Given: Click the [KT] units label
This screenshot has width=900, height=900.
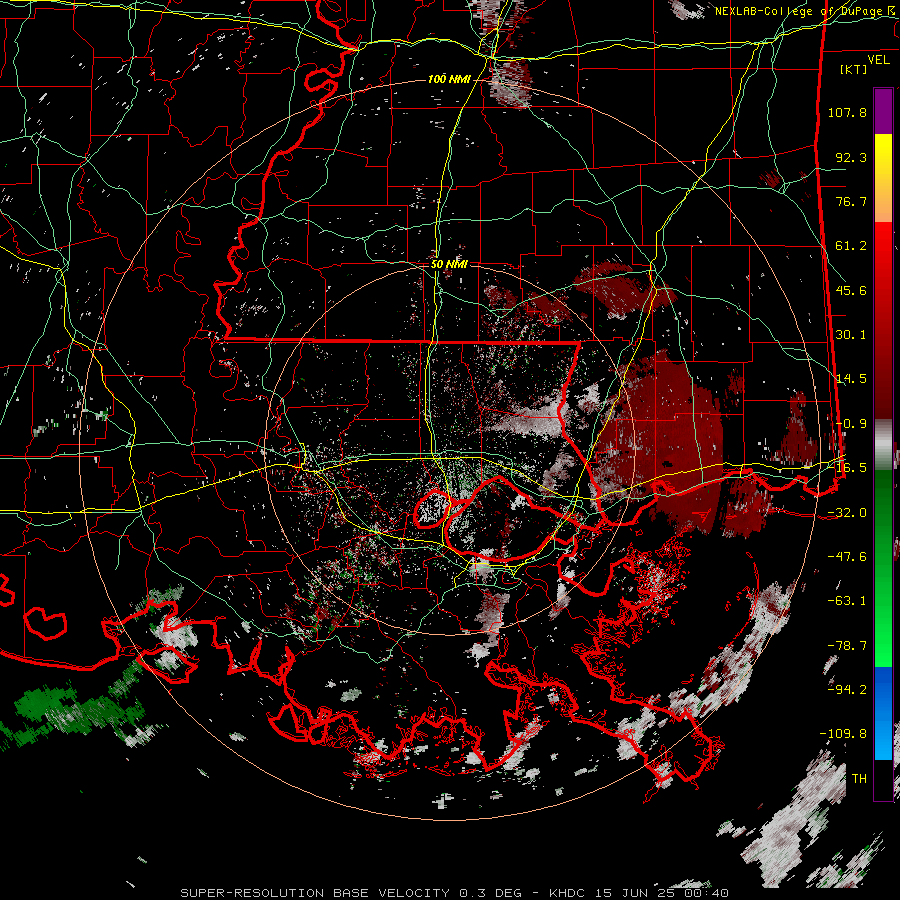Looking at the screenshot, I should (x=854, y=69).
